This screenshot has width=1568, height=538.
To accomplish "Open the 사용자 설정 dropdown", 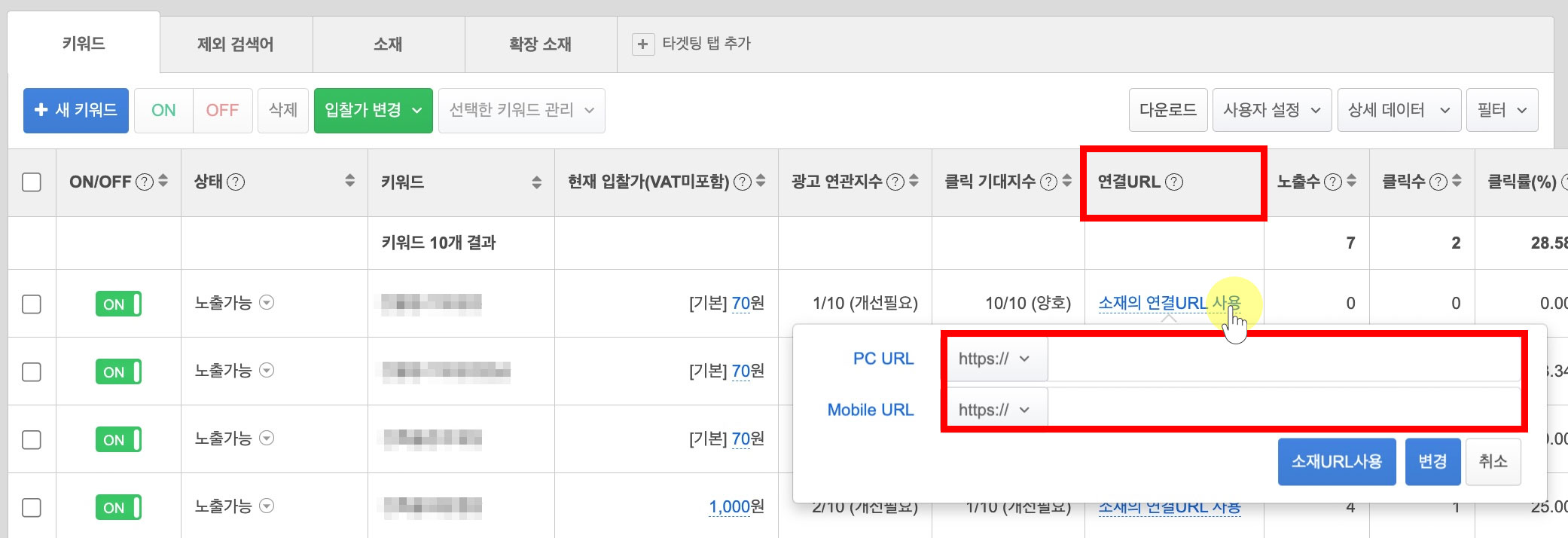I will tap(1271, 111).
